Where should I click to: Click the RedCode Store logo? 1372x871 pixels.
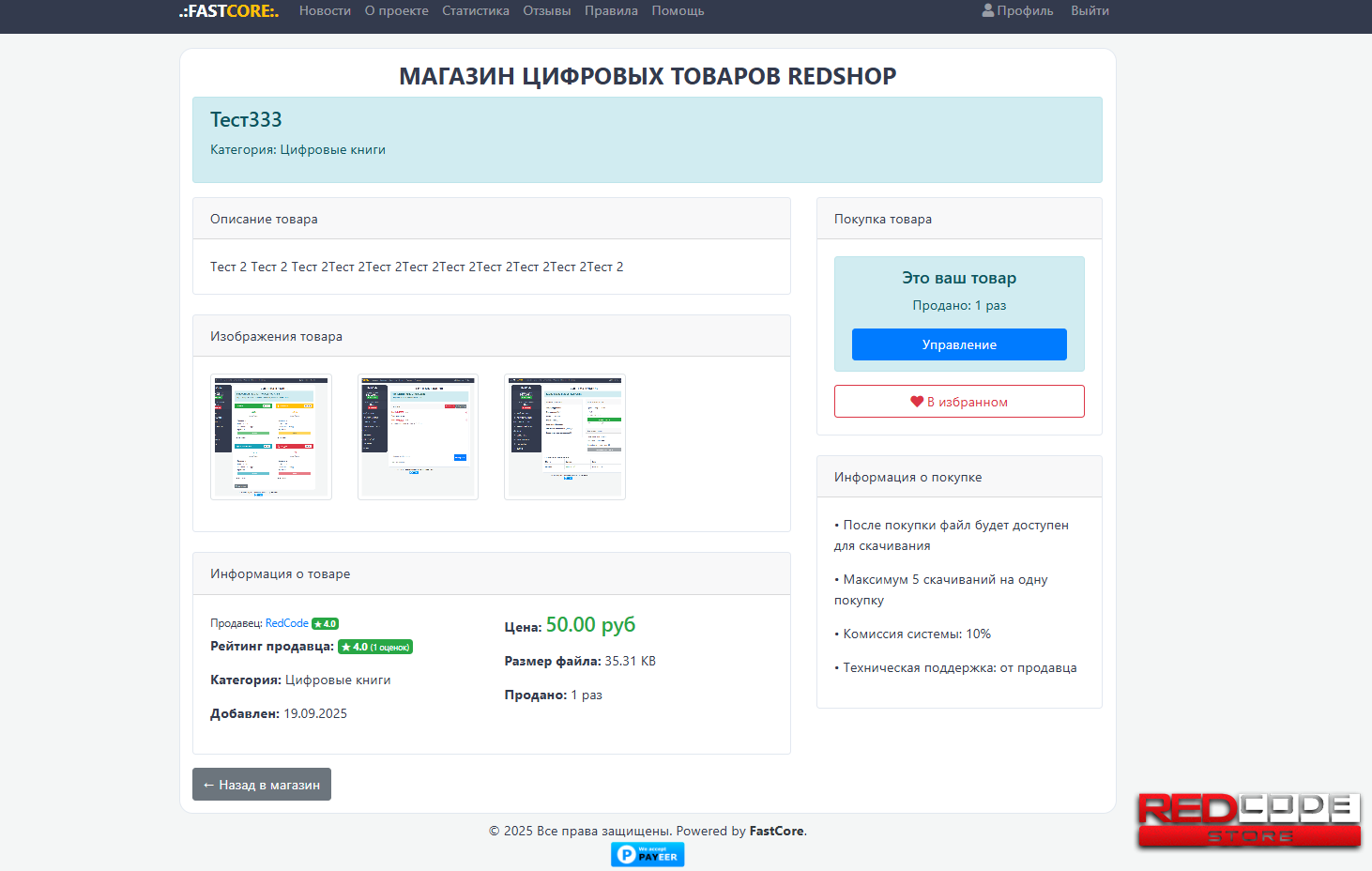1248,820
